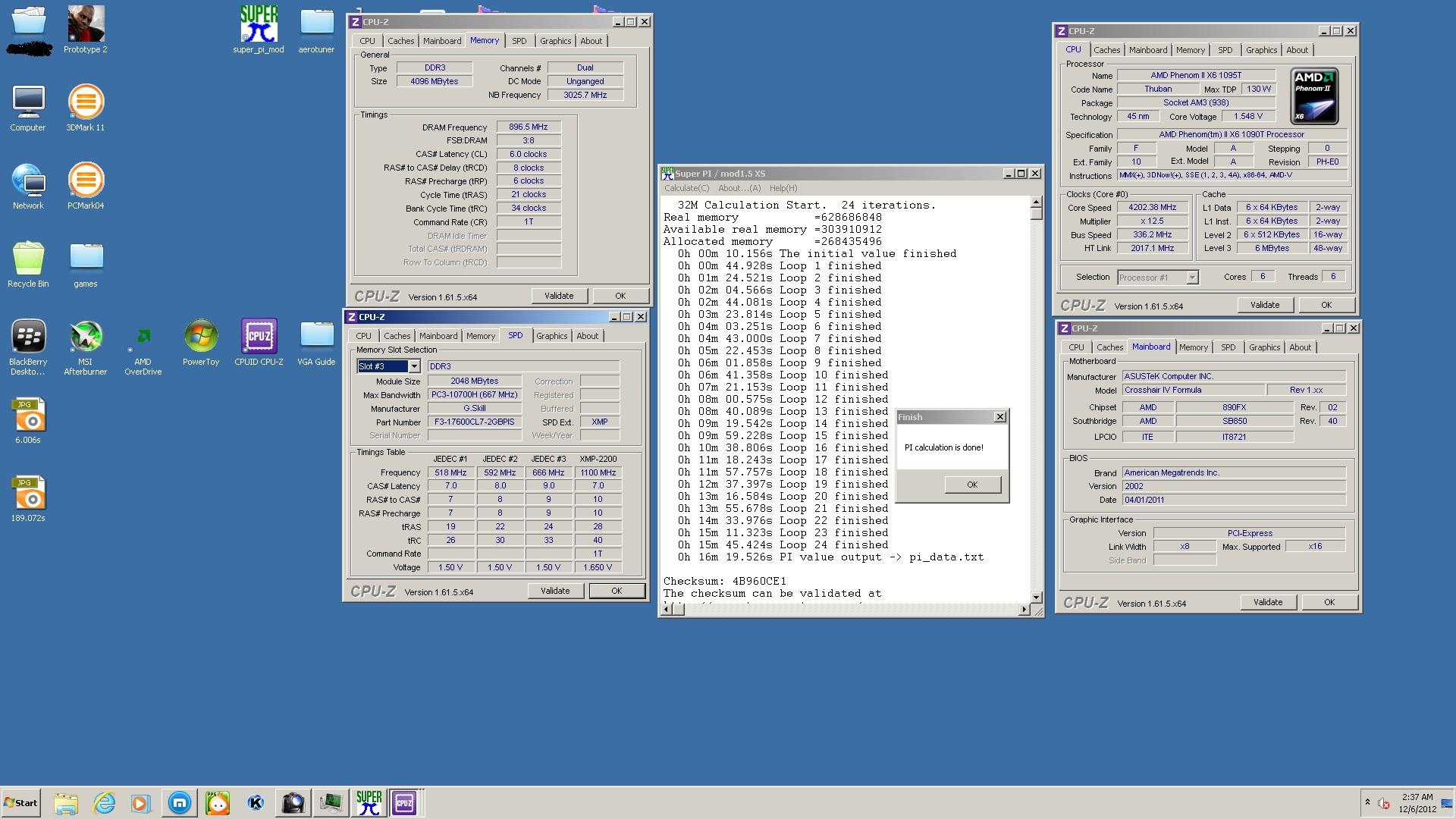Image resolution: width=1456 pixels, height=819 pixels.
Task: Click the Crosshair IV Formula model field
Action: [1194, 390]
